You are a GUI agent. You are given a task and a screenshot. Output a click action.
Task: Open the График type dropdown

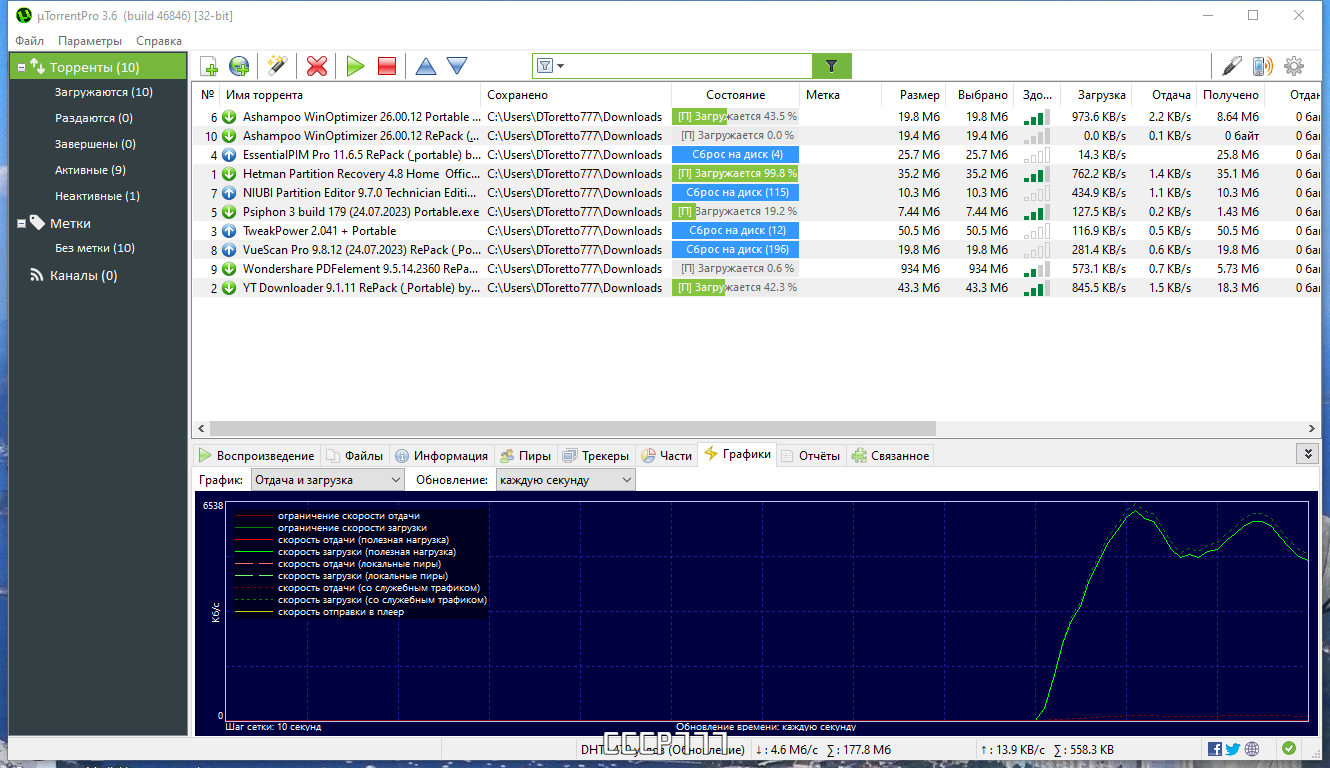click(x=328, y=480)
